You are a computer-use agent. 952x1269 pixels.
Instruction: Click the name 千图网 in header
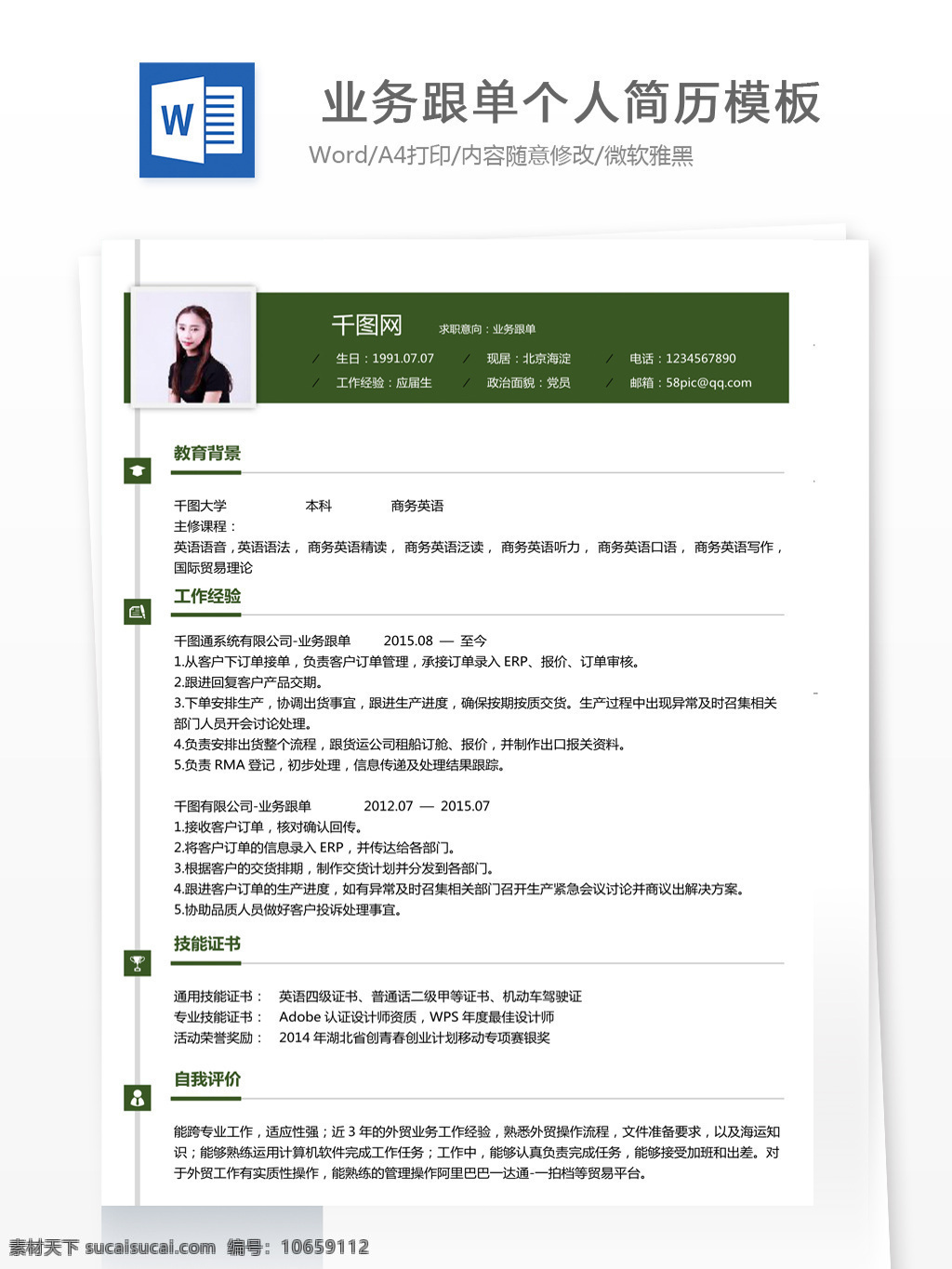click(x=366, y=324)
